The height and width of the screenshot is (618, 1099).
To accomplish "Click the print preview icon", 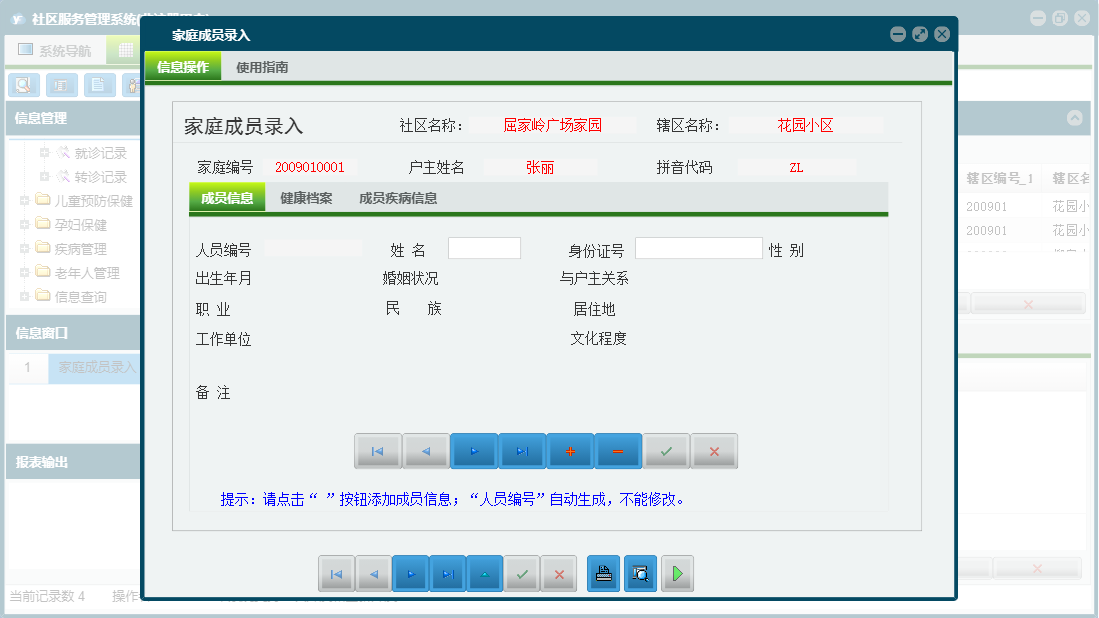I will [640, 573].
